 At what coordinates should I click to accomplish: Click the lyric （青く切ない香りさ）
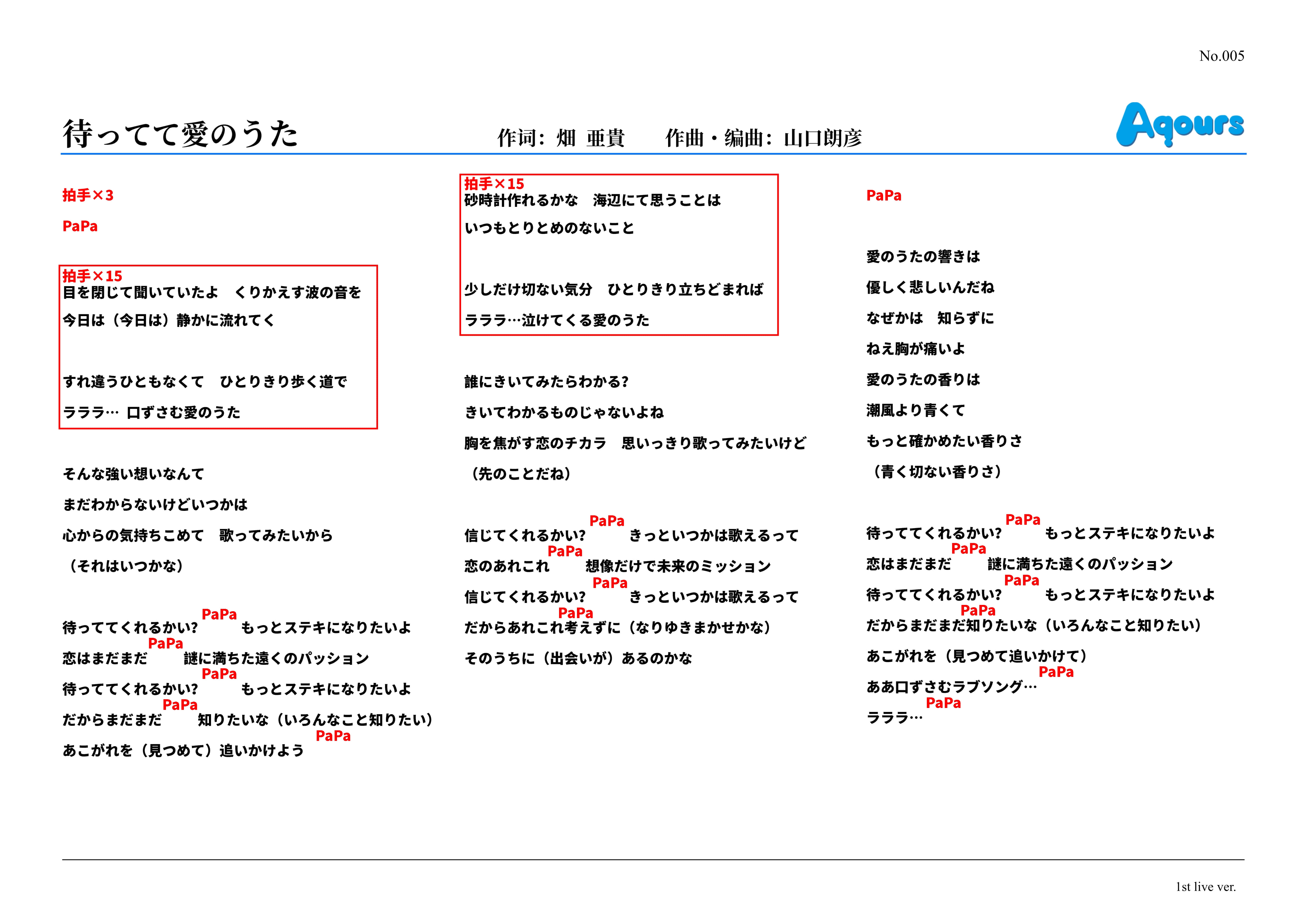tap(936, 471)
